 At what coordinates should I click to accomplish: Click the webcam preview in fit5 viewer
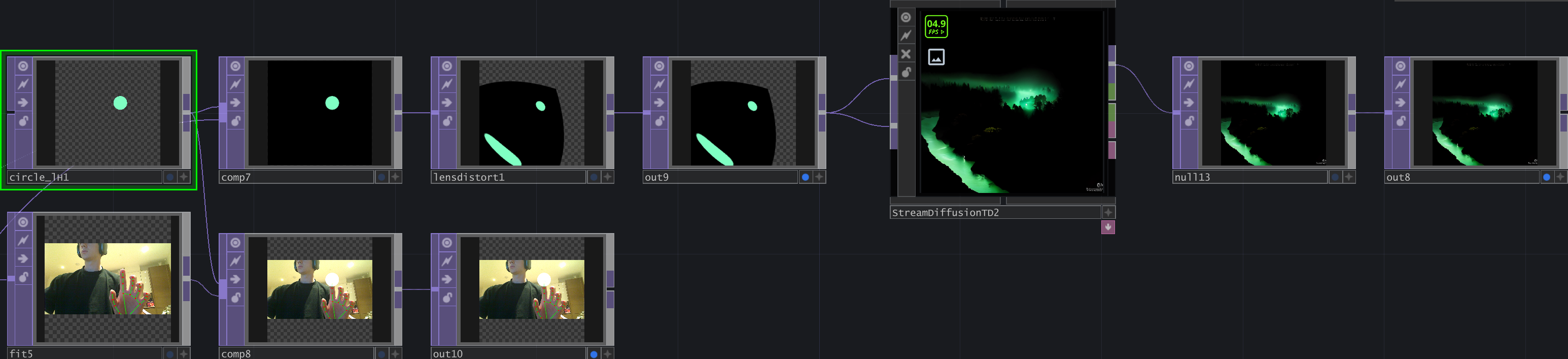tap(108, 279)
